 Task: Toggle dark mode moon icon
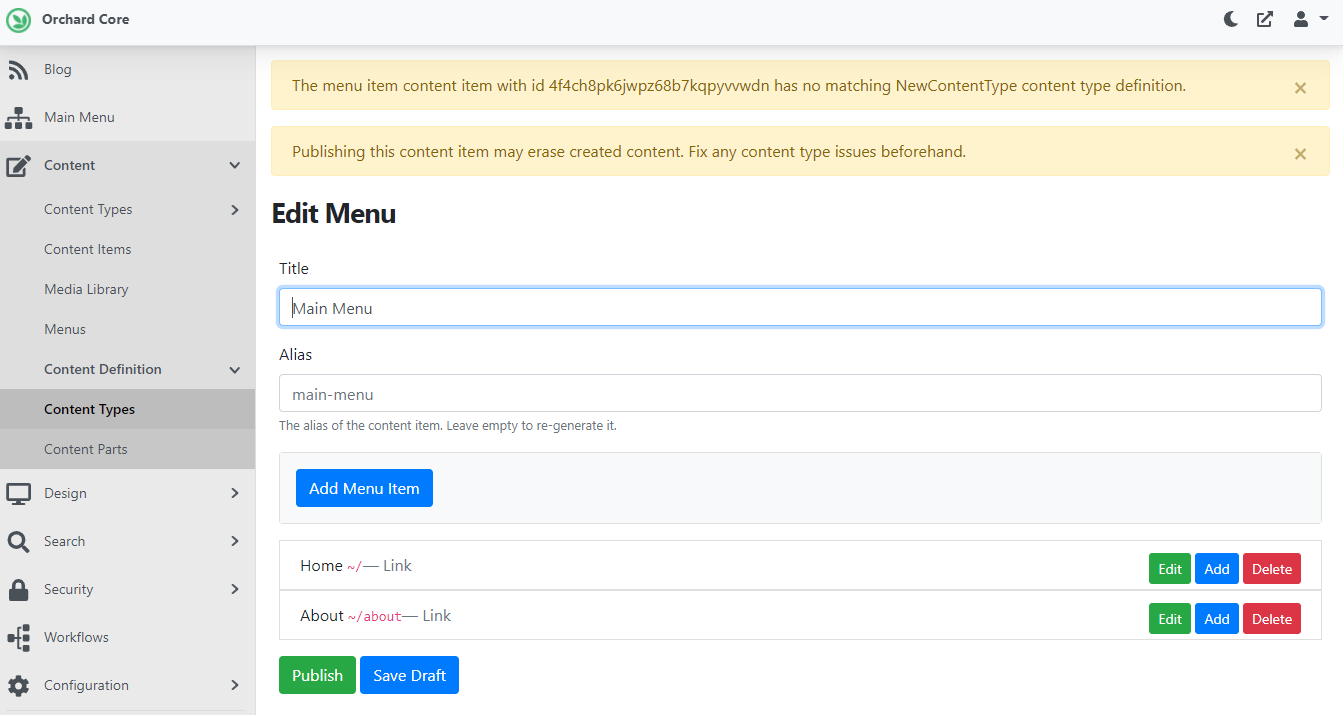pyautogui.click(x=1231, y=19)
